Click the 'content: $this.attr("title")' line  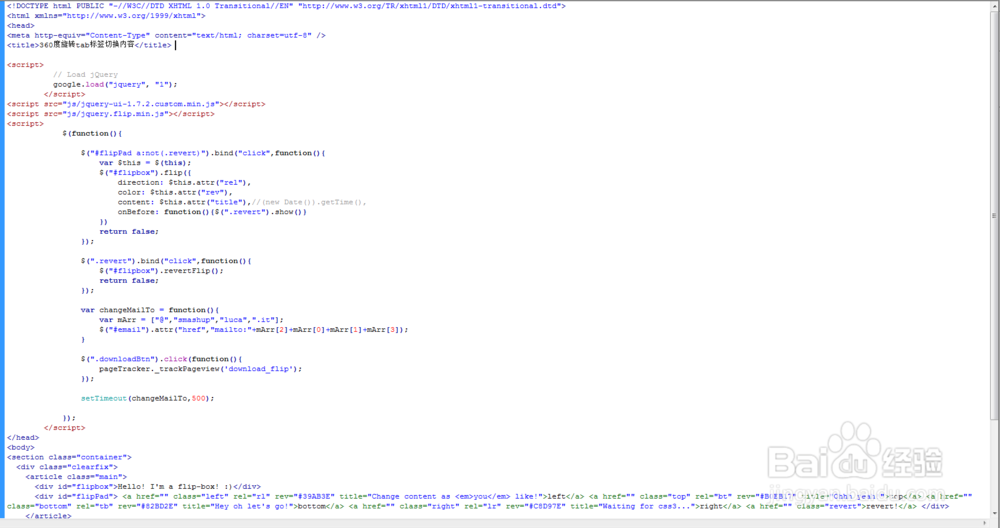[x=242, y=202]
